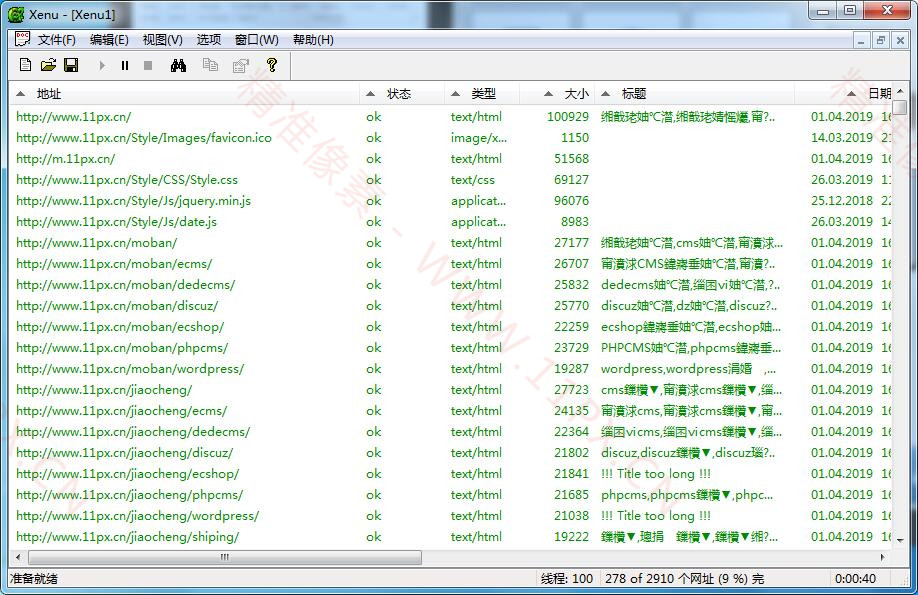Select the moban/discuz/ address
Image resolution: width=918 pixels, height=595 pixels.
pyautogui.click(x=117, y=306)
